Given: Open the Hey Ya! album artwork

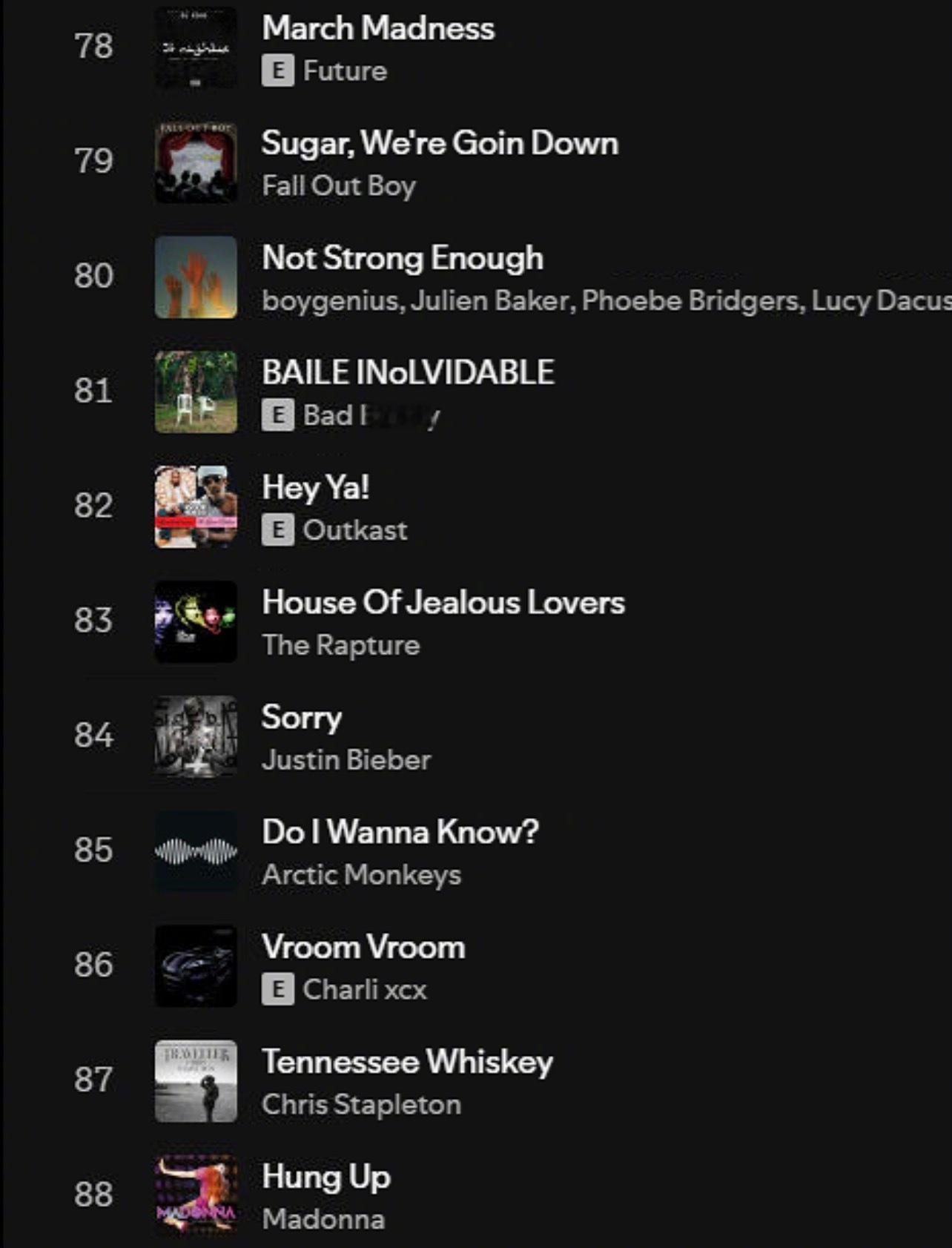Looking at the screenshot, I should coord(196,507).
